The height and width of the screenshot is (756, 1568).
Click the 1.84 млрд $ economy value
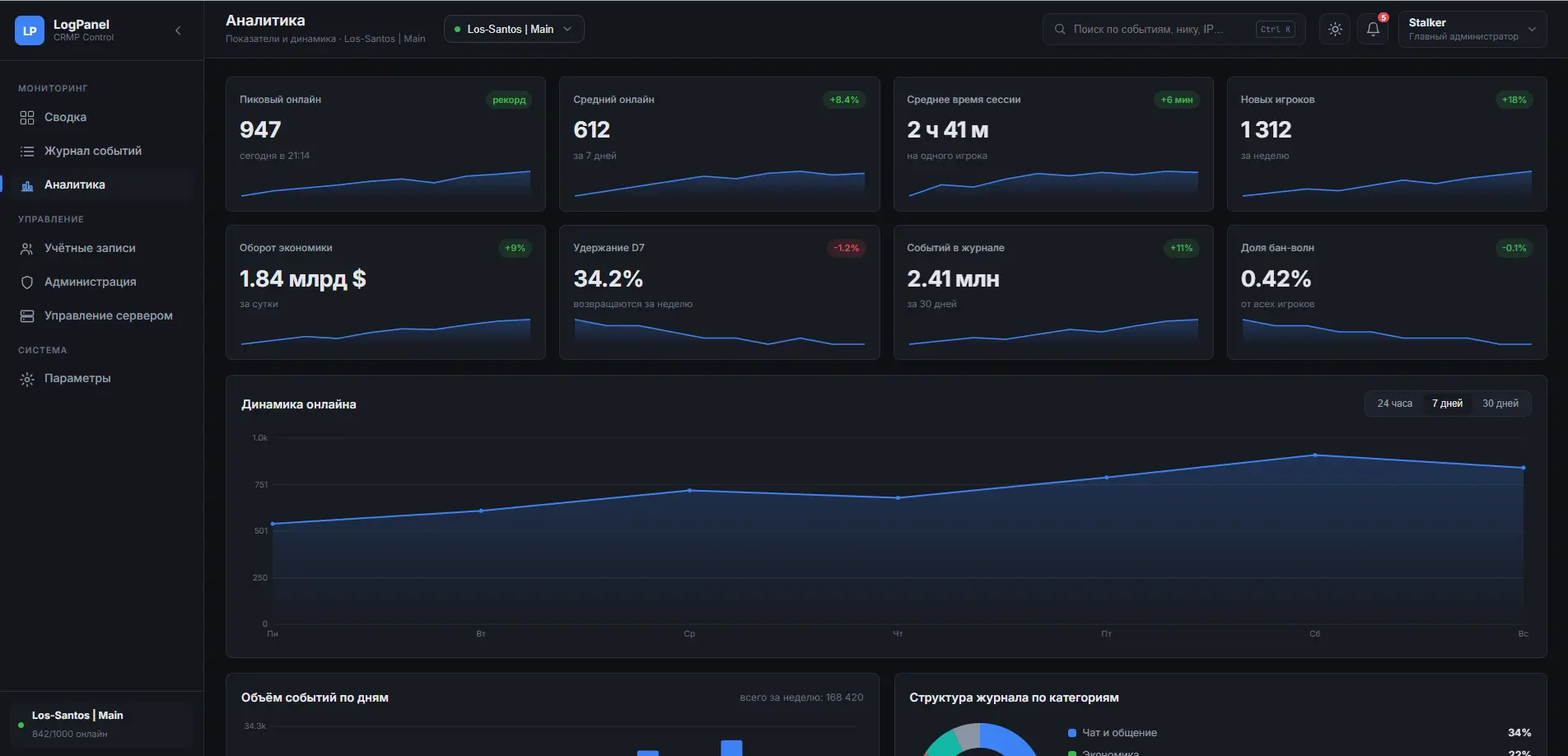coord(303,279)
